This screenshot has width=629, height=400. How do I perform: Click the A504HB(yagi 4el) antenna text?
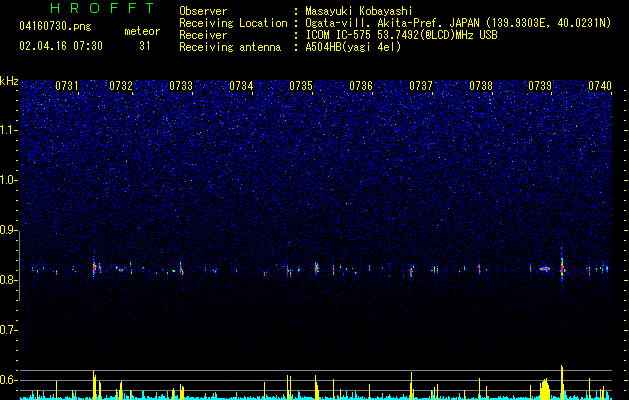click(353, 47)
